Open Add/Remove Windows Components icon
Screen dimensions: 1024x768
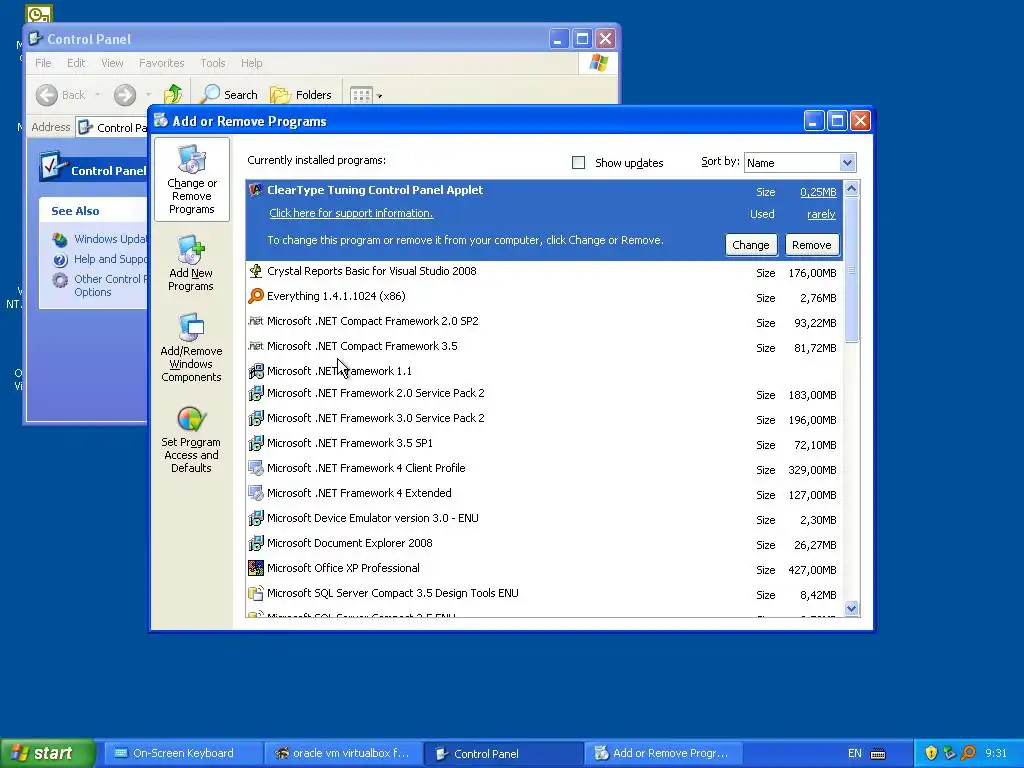pyautogui.click(x=191, y=327)
